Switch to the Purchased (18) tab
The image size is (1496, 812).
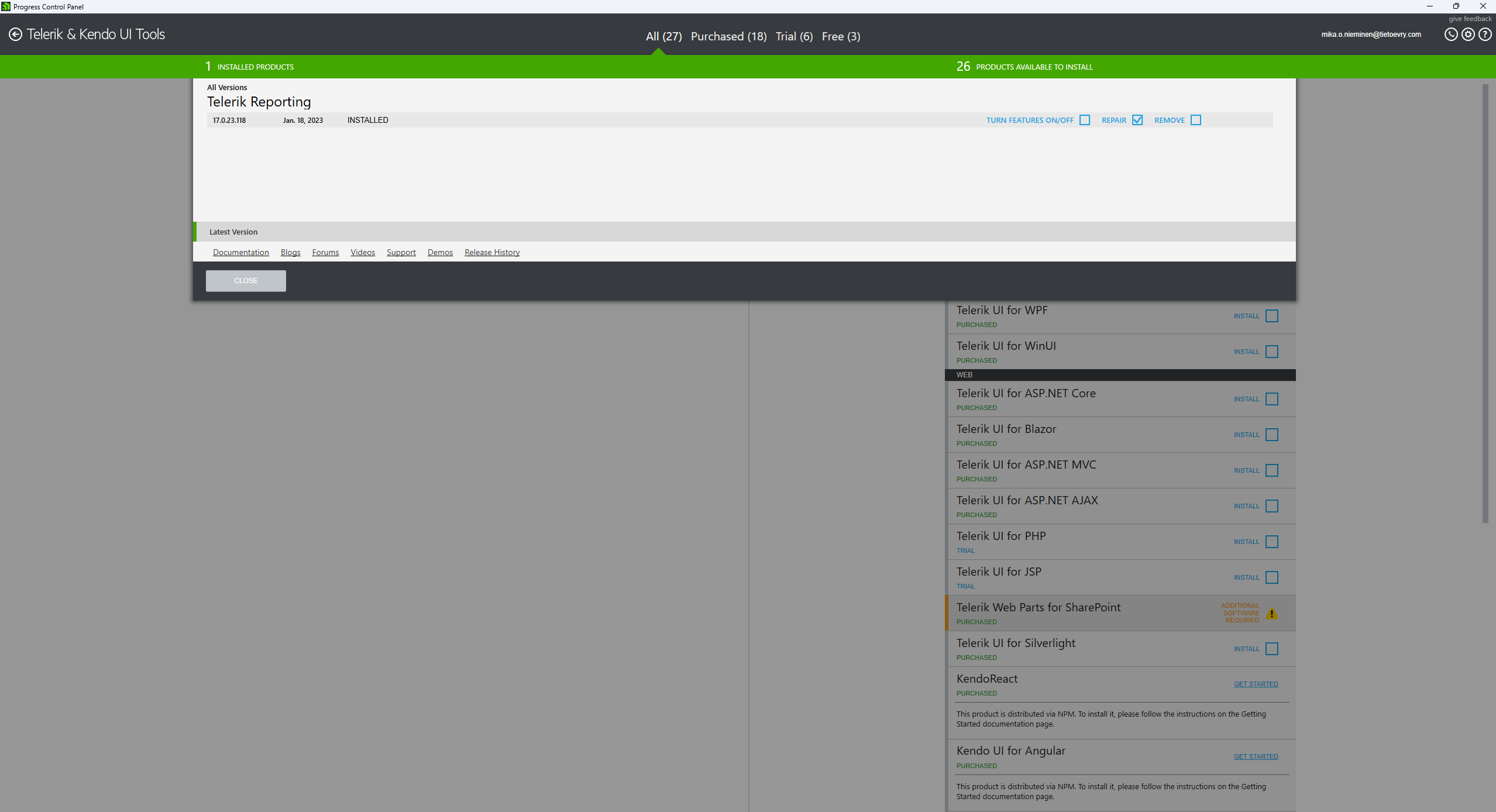point(728,36)
